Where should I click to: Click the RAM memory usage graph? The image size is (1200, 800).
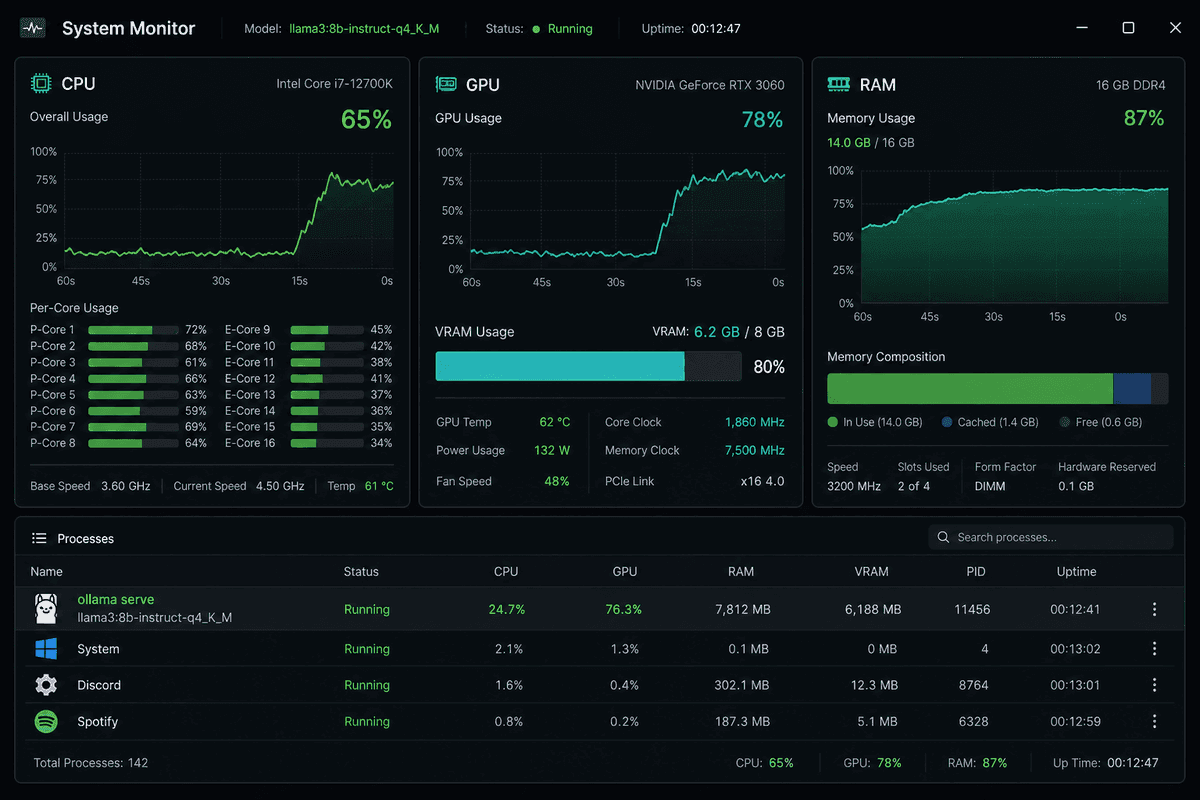(x=1014, y=237)
